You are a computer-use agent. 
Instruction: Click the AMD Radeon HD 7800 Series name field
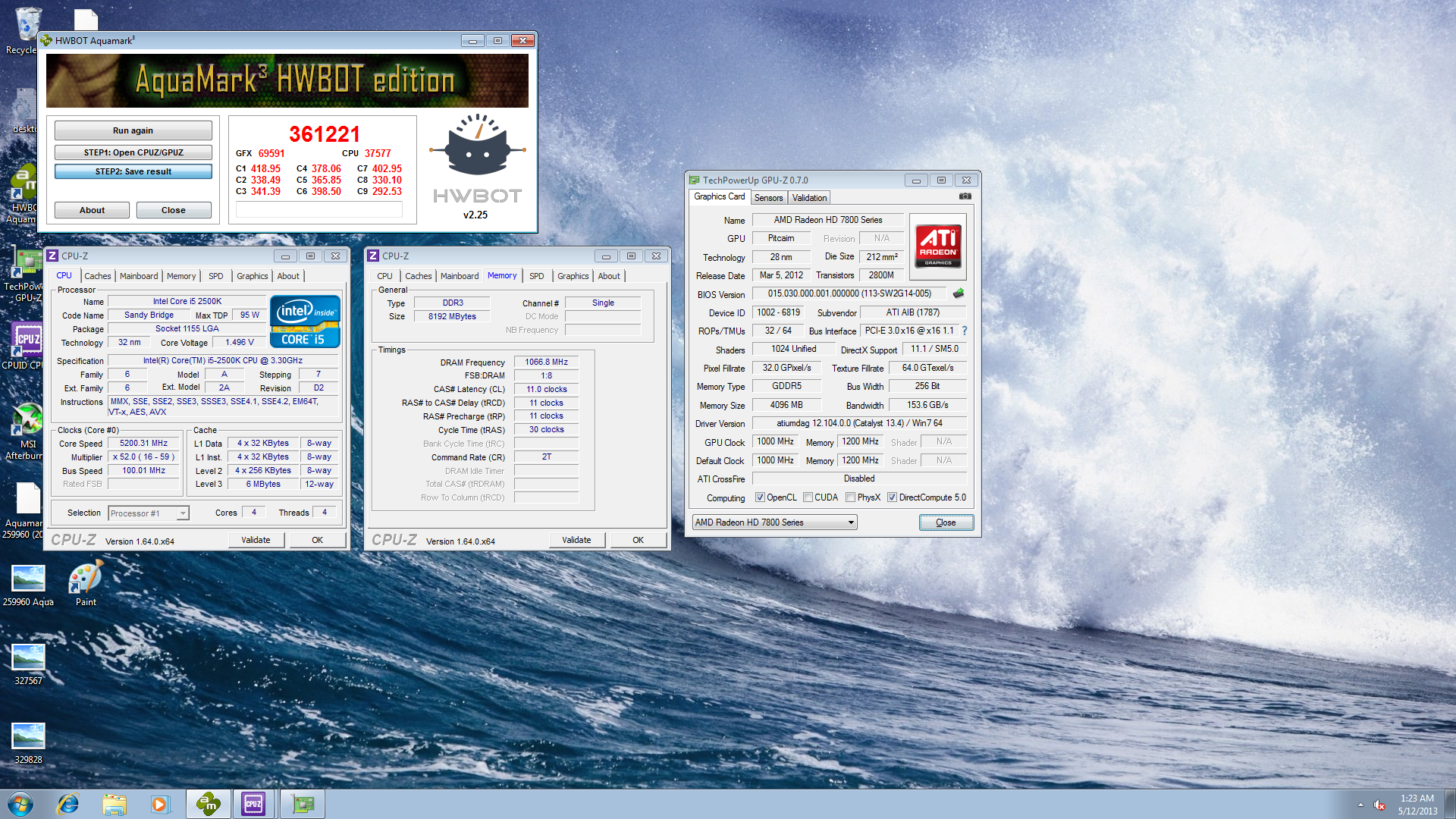click(827, 220)
